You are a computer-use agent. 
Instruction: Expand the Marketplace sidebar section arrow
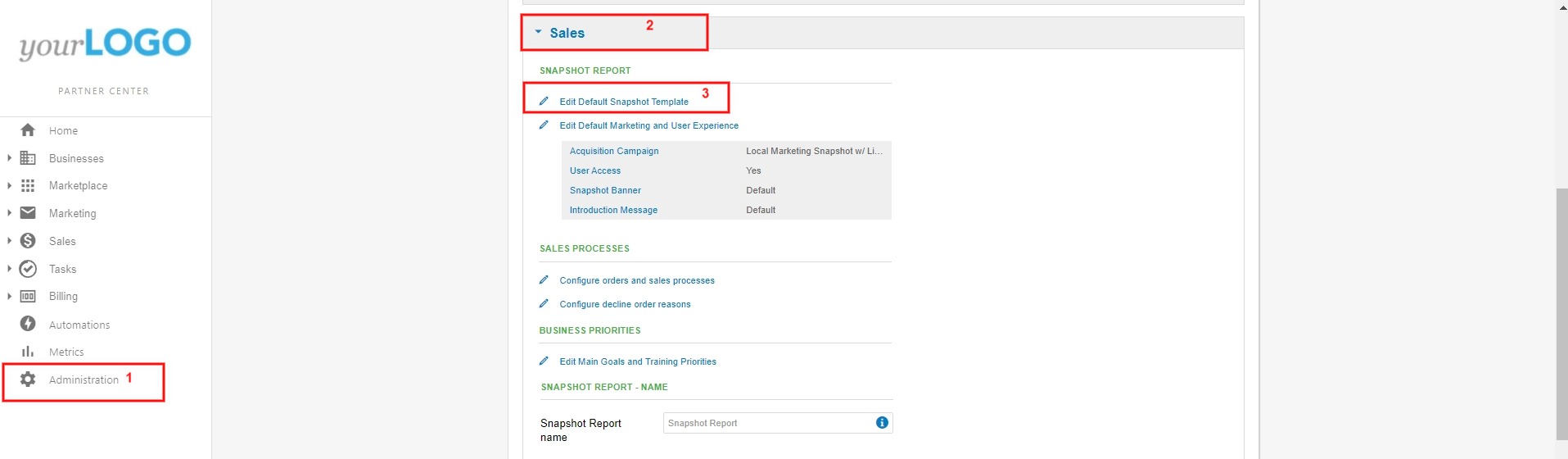9,186
